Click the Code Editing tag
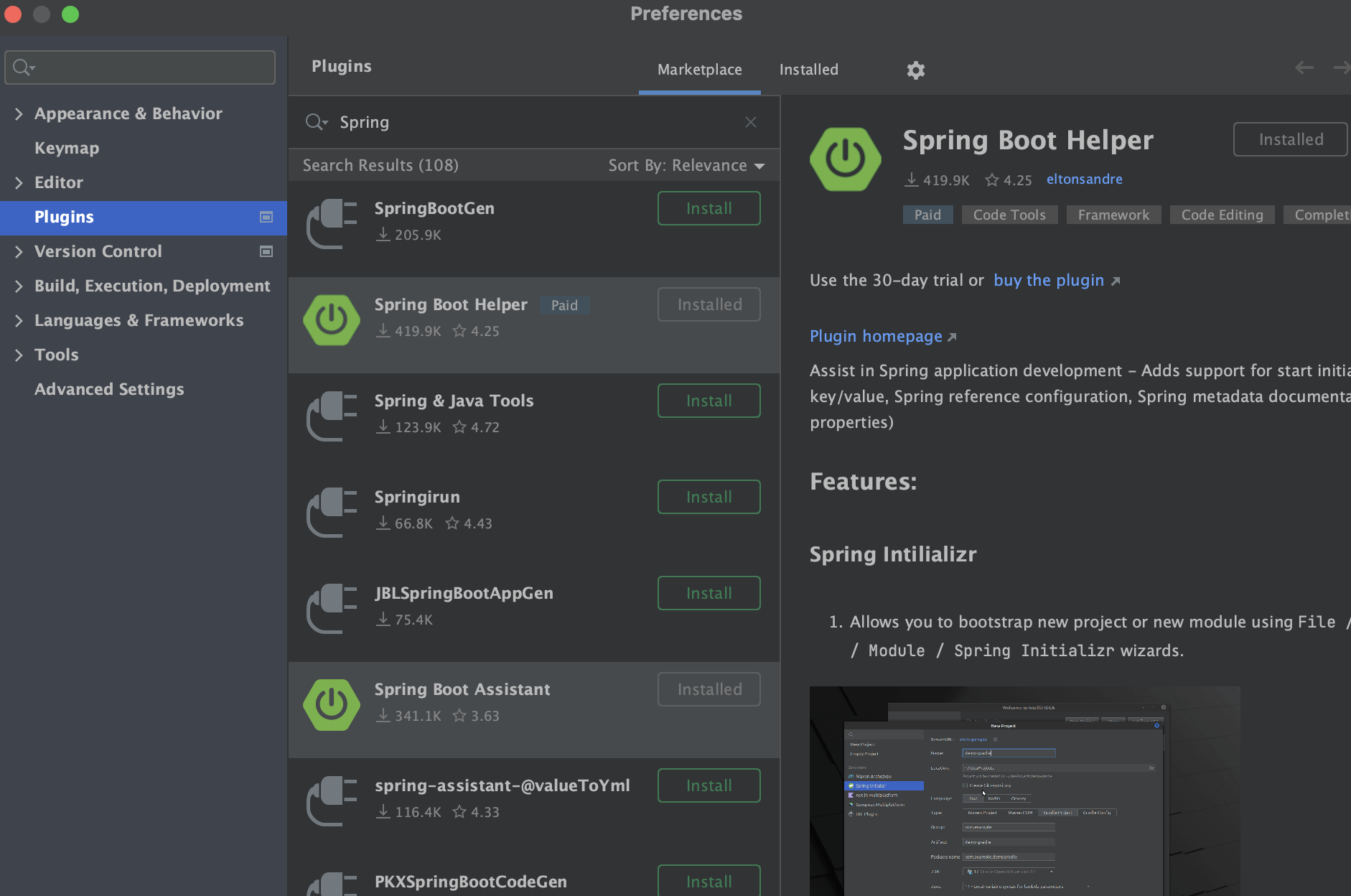 1222,215
